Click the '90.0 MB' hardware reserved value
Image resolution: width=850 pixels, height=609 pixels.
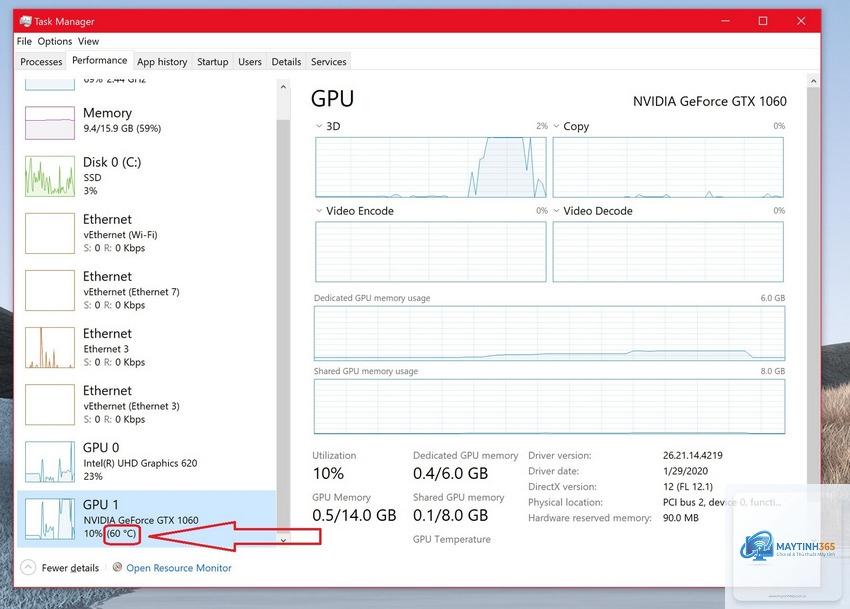click(680, 518)
